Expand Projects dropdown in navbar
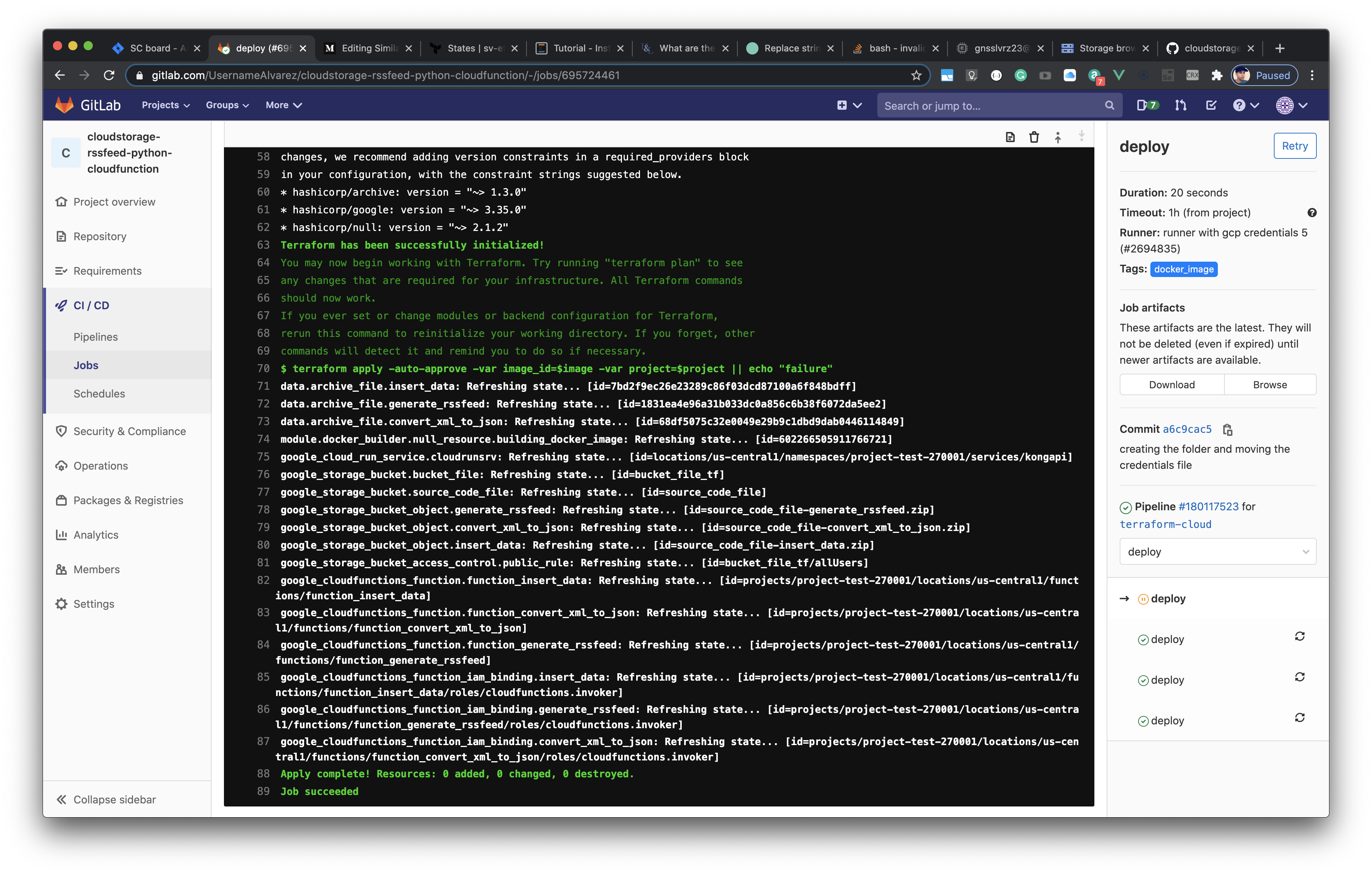 (x=165, y=106)
